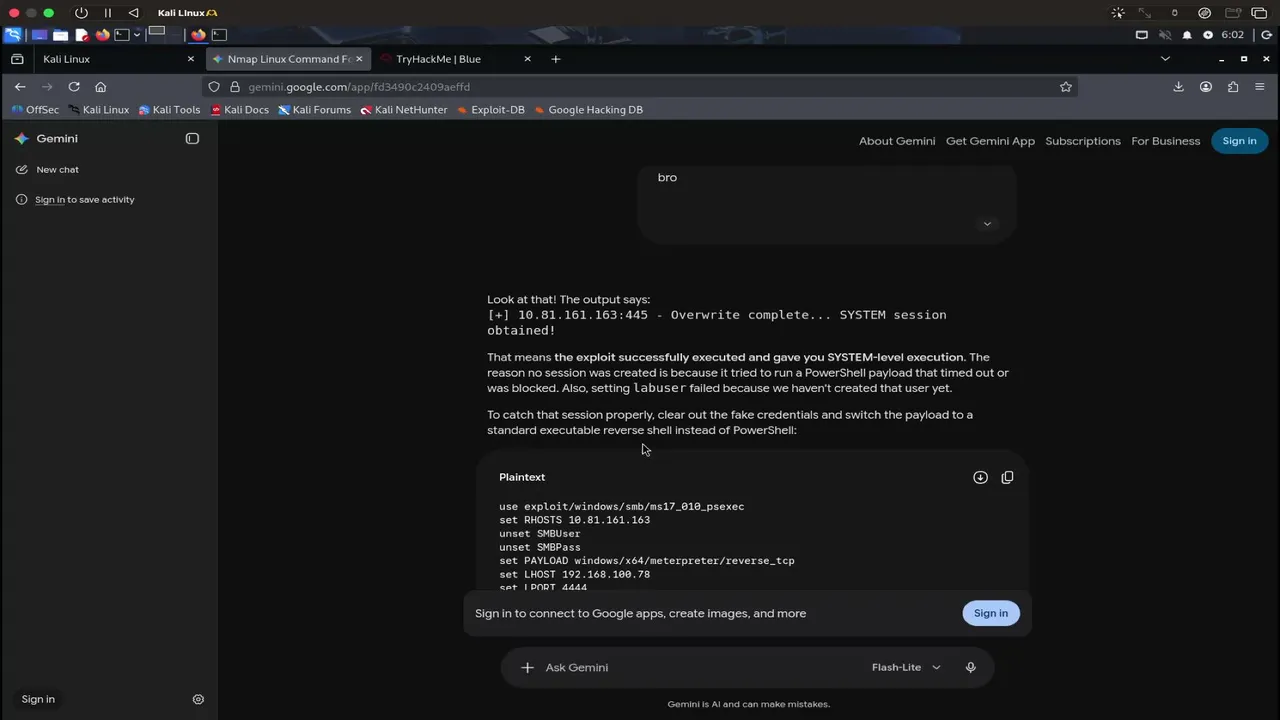Copy the Plaintext code block
This screenshot has width=1280, height=720.
pyautogui.click(x=1007, y=478)
